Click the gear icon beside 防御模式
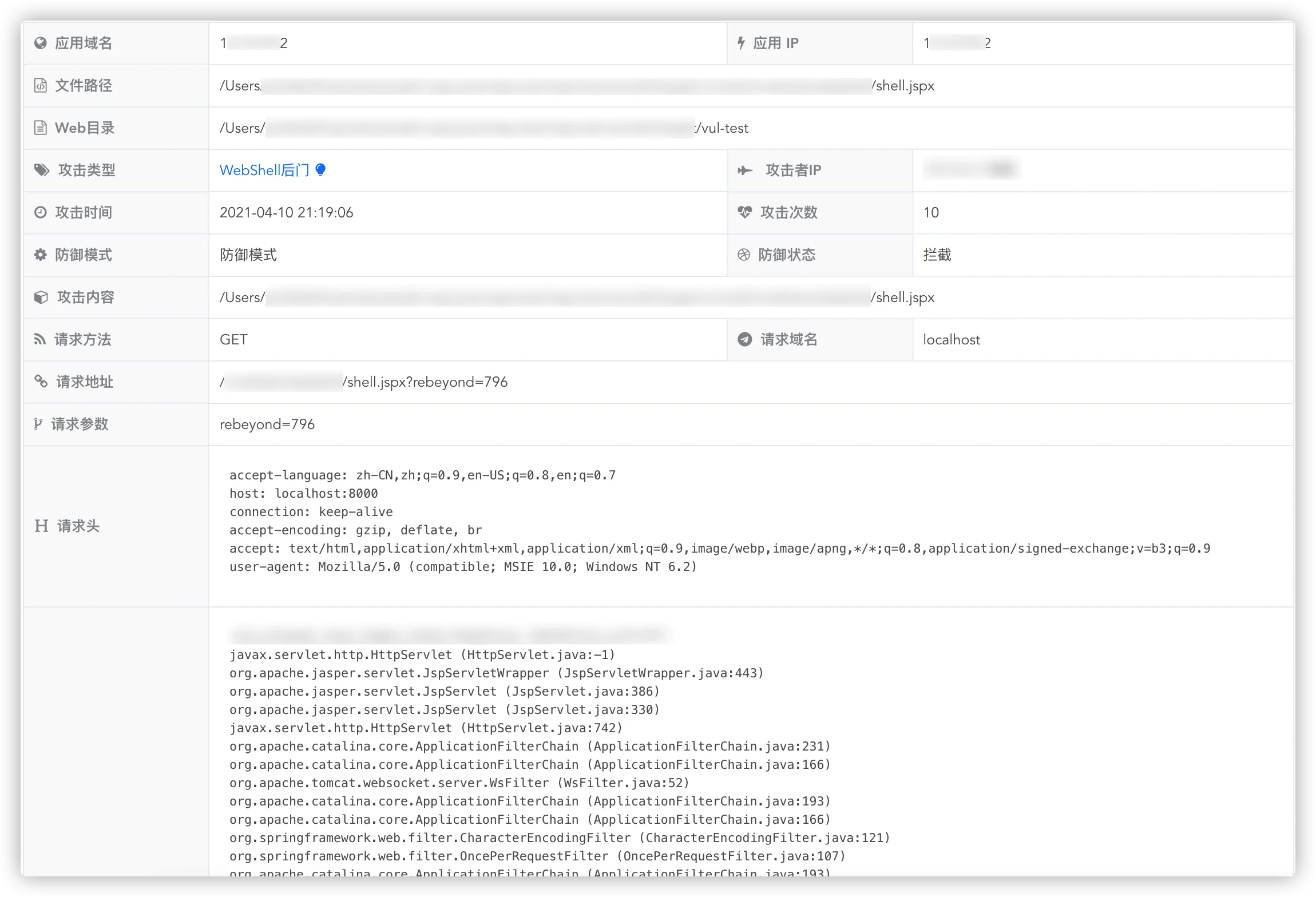 (x=40, y=255)
